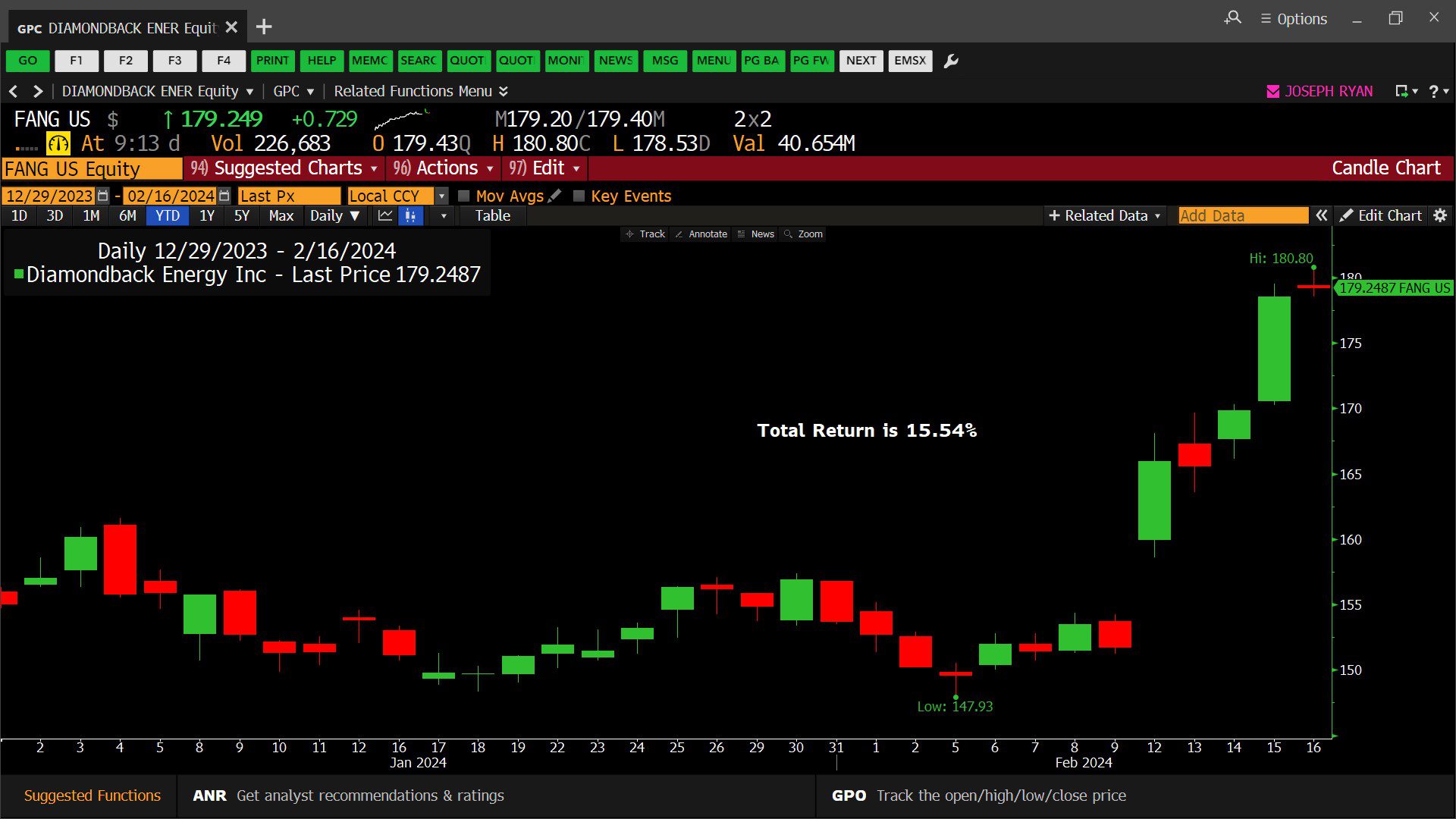Open ANR analyst recommendations suggested function
1456x819 pixels.
coord(497,795)
